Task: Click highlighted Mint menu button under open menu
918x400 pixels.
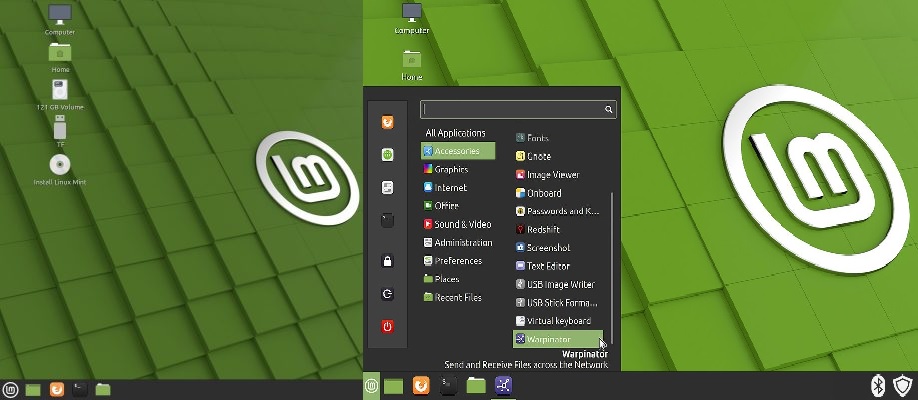Action: click(x=371, y=385)
